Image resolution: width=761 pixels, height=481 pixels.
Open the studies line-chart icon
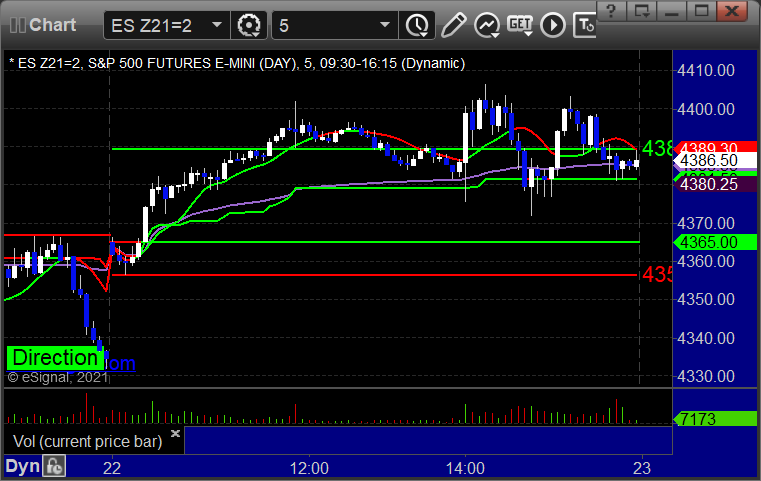[x=487, y=25]
